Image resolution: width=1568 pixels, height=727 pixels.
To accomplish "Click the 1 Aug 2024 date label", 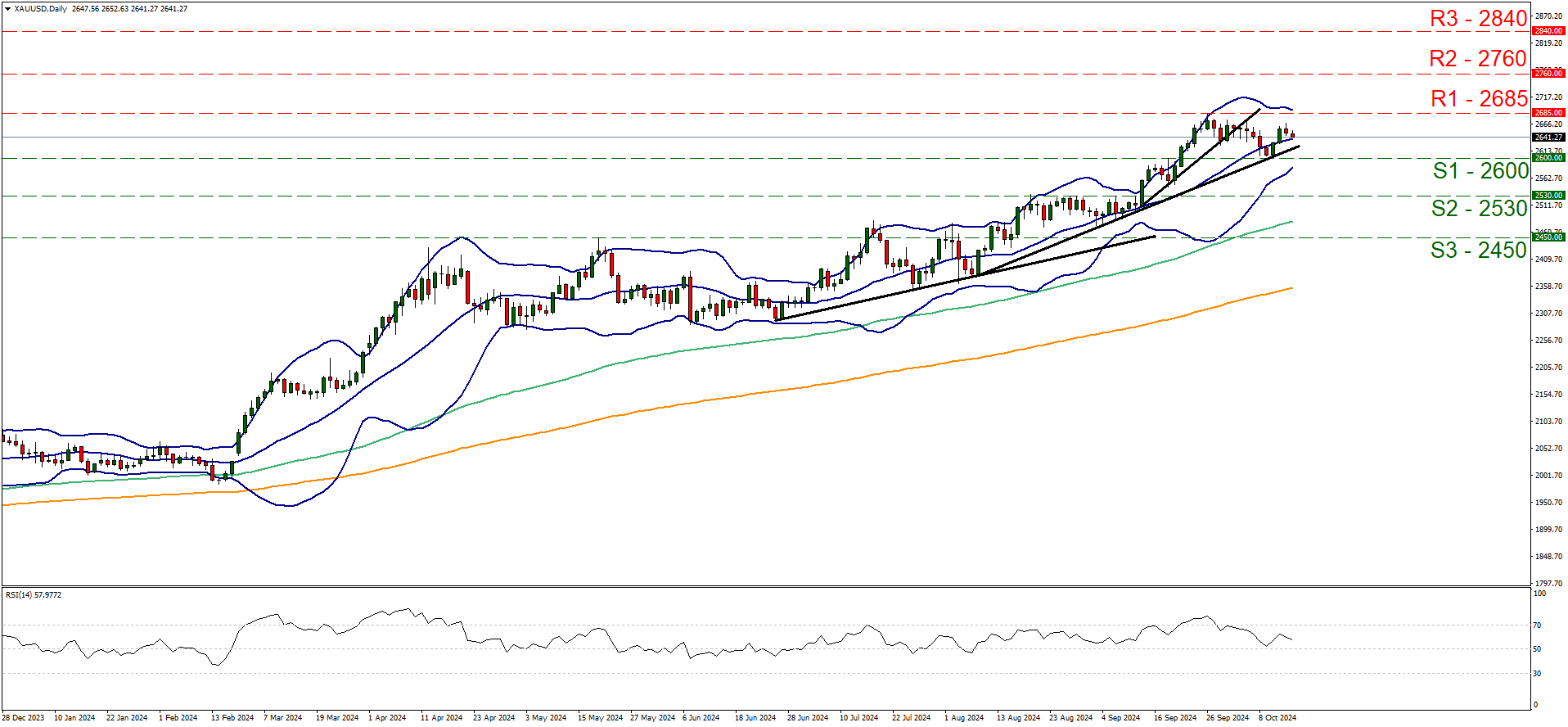I will coord(964,718).
